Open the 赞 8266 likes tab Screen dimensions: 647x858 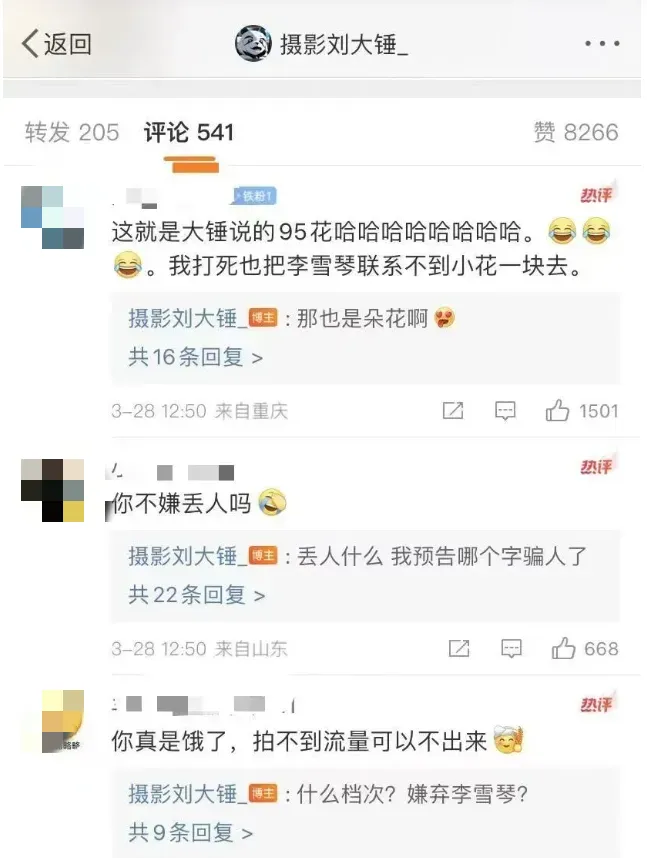(576, 132)
